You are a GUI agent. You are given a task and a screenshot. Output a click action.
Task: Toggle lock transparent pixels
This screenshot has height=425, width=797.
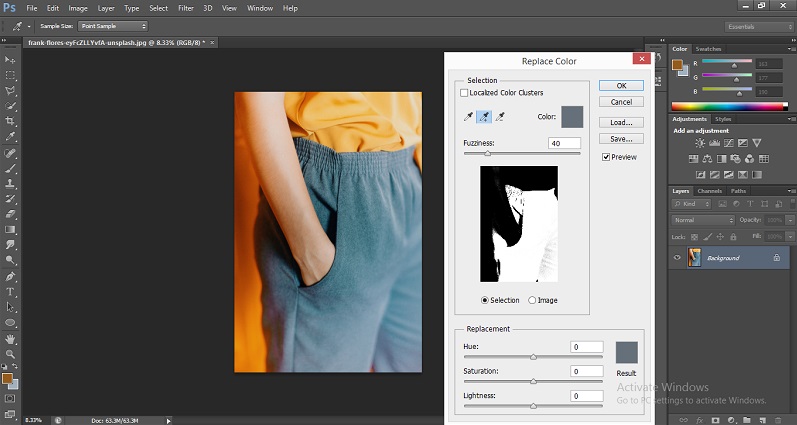[694, 237]
